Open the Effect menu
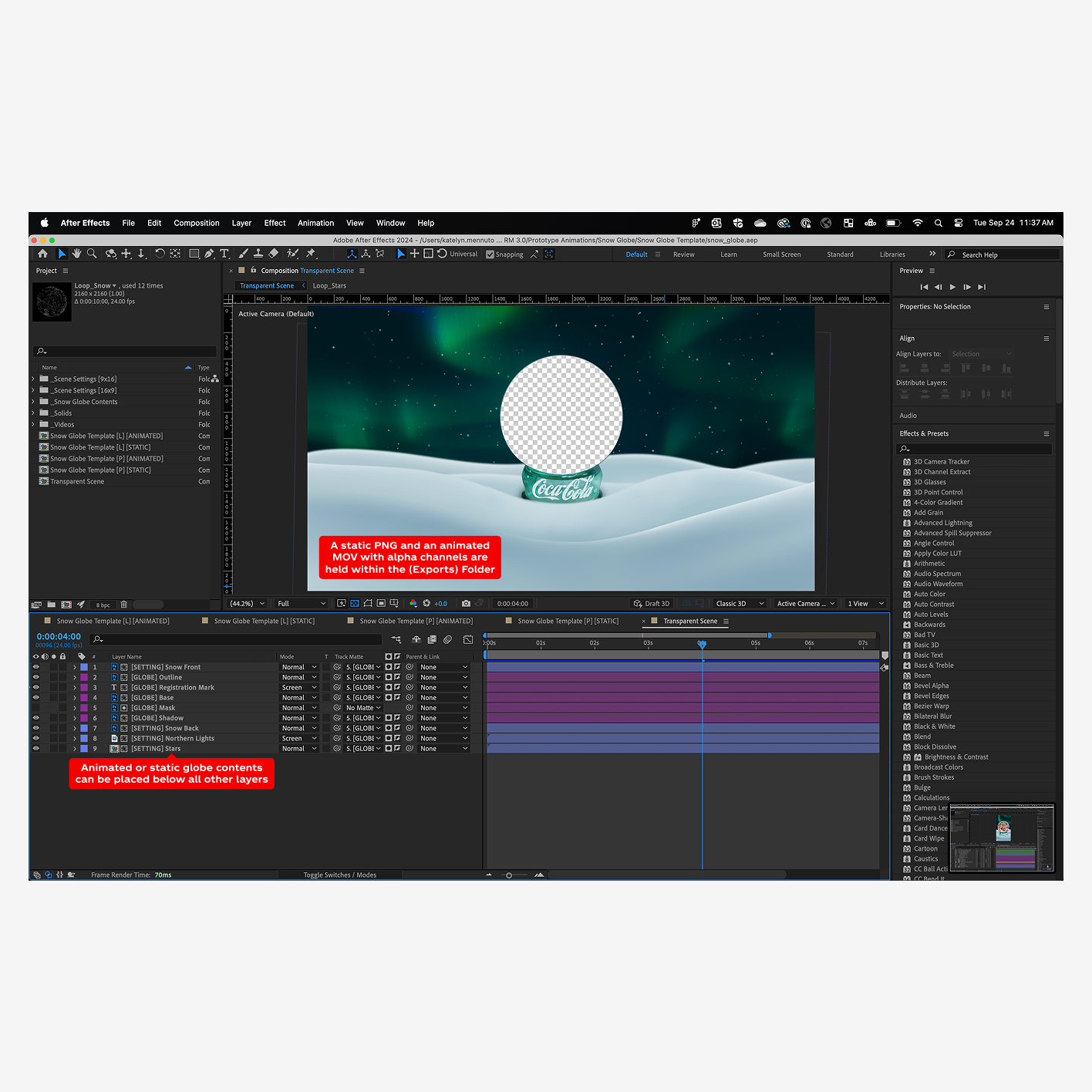 click(275, 223)
